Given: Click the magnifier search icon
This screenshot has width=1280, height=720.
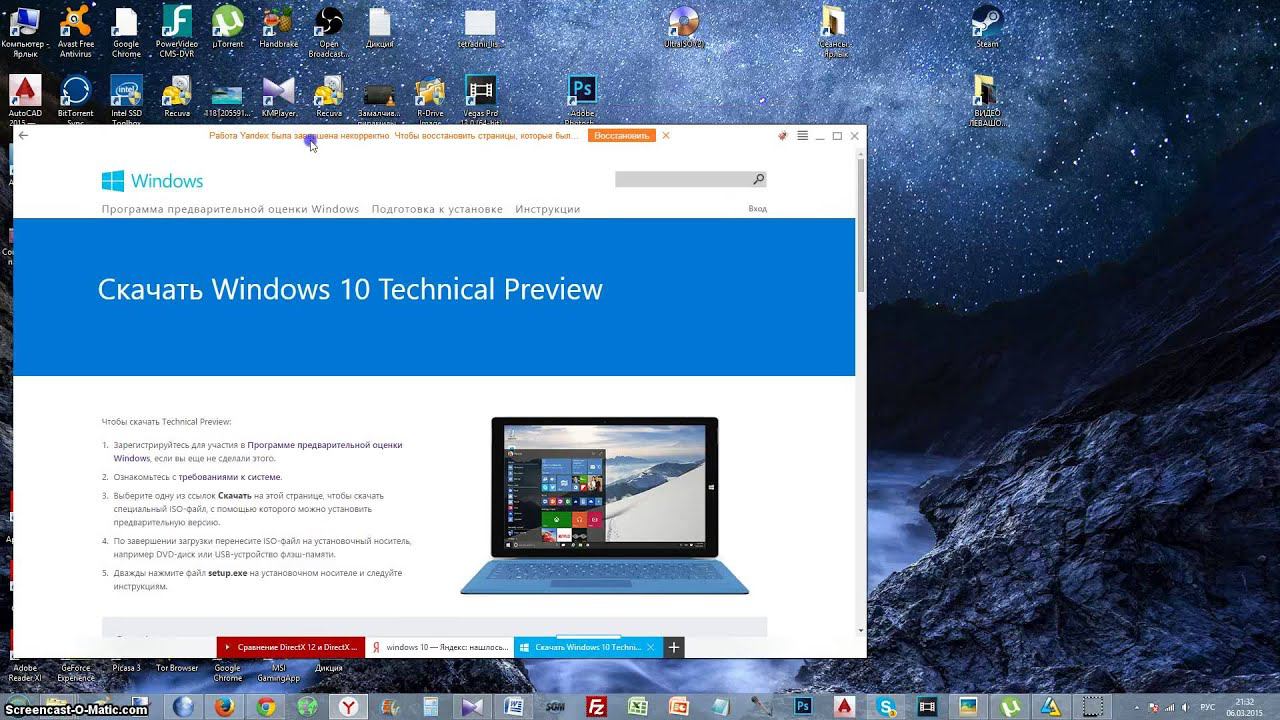Looking at the screenshot, I should 759,179.
